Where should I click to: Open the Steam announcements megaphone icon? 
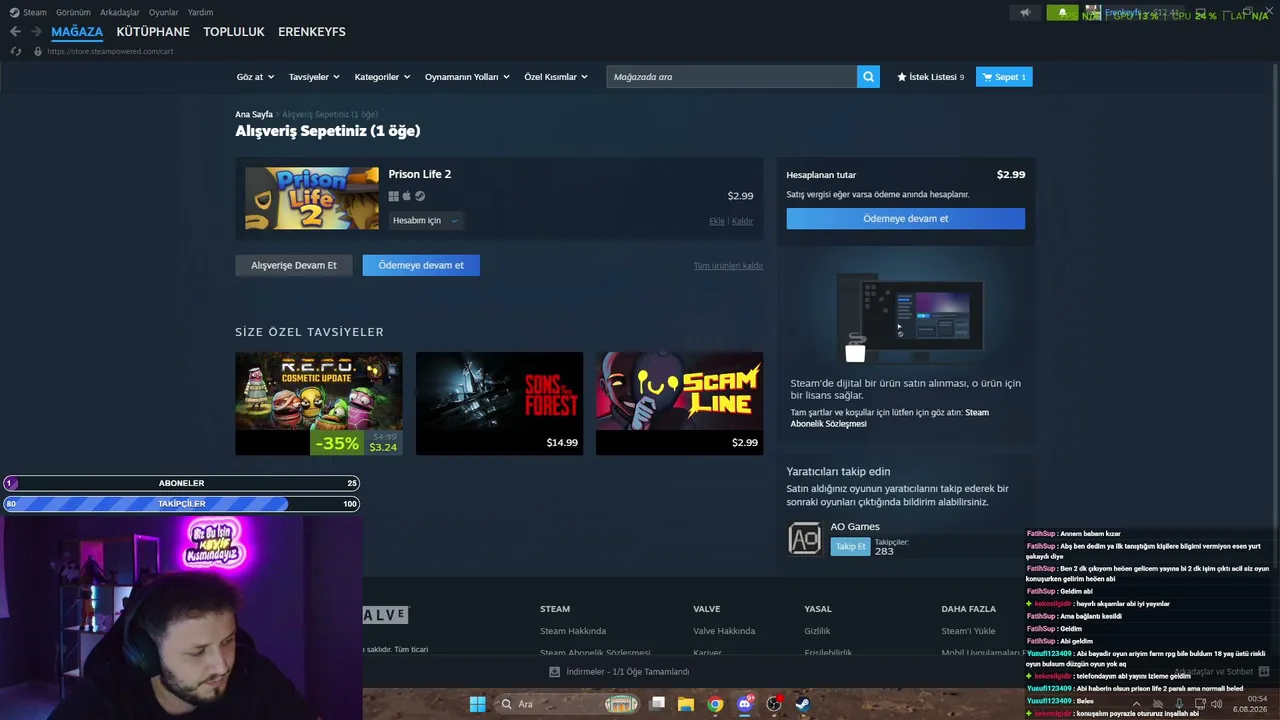click(1025, 13)
